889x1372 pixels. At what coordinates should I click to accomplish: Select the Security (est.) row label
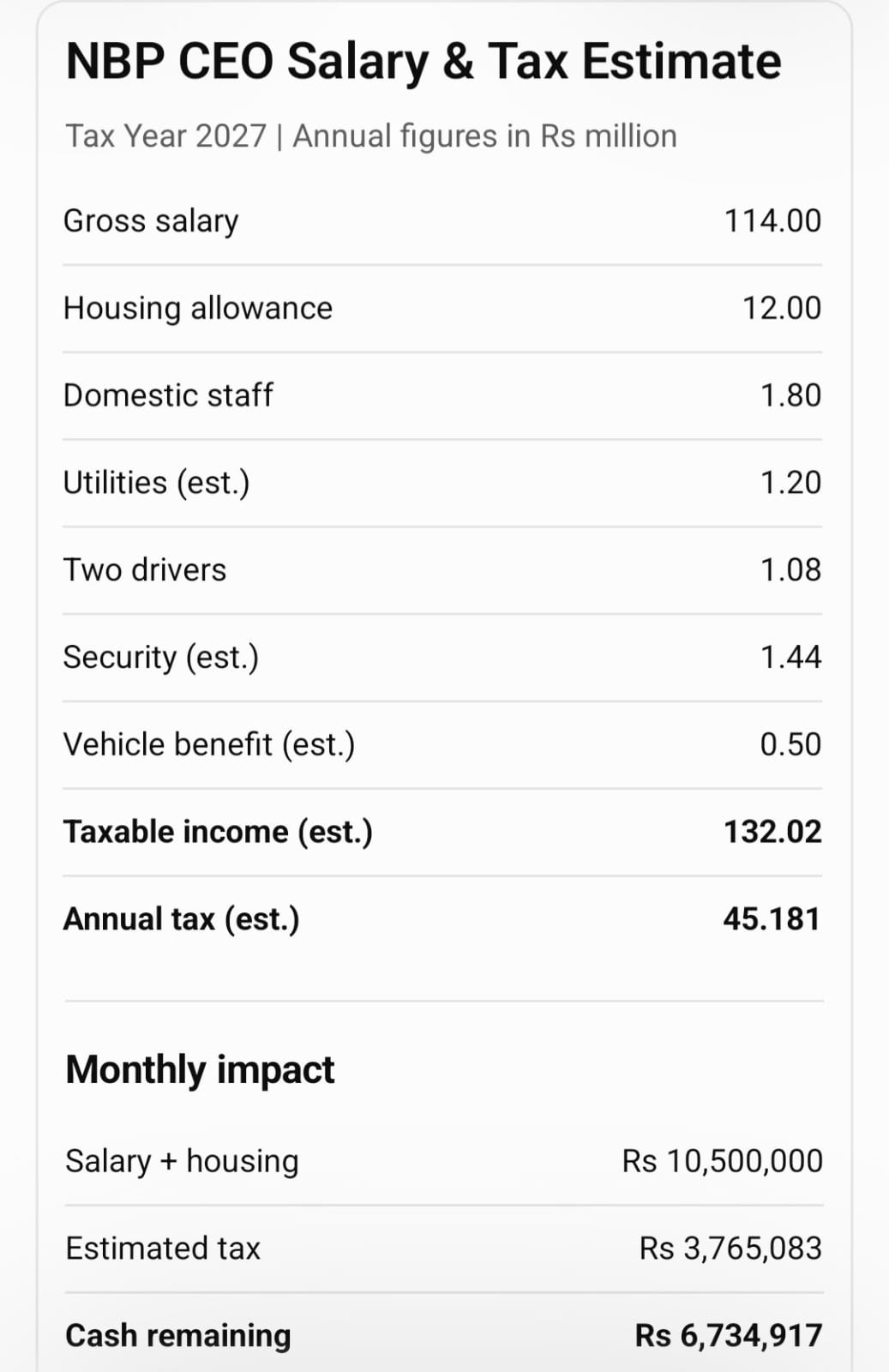coord(161,658)
